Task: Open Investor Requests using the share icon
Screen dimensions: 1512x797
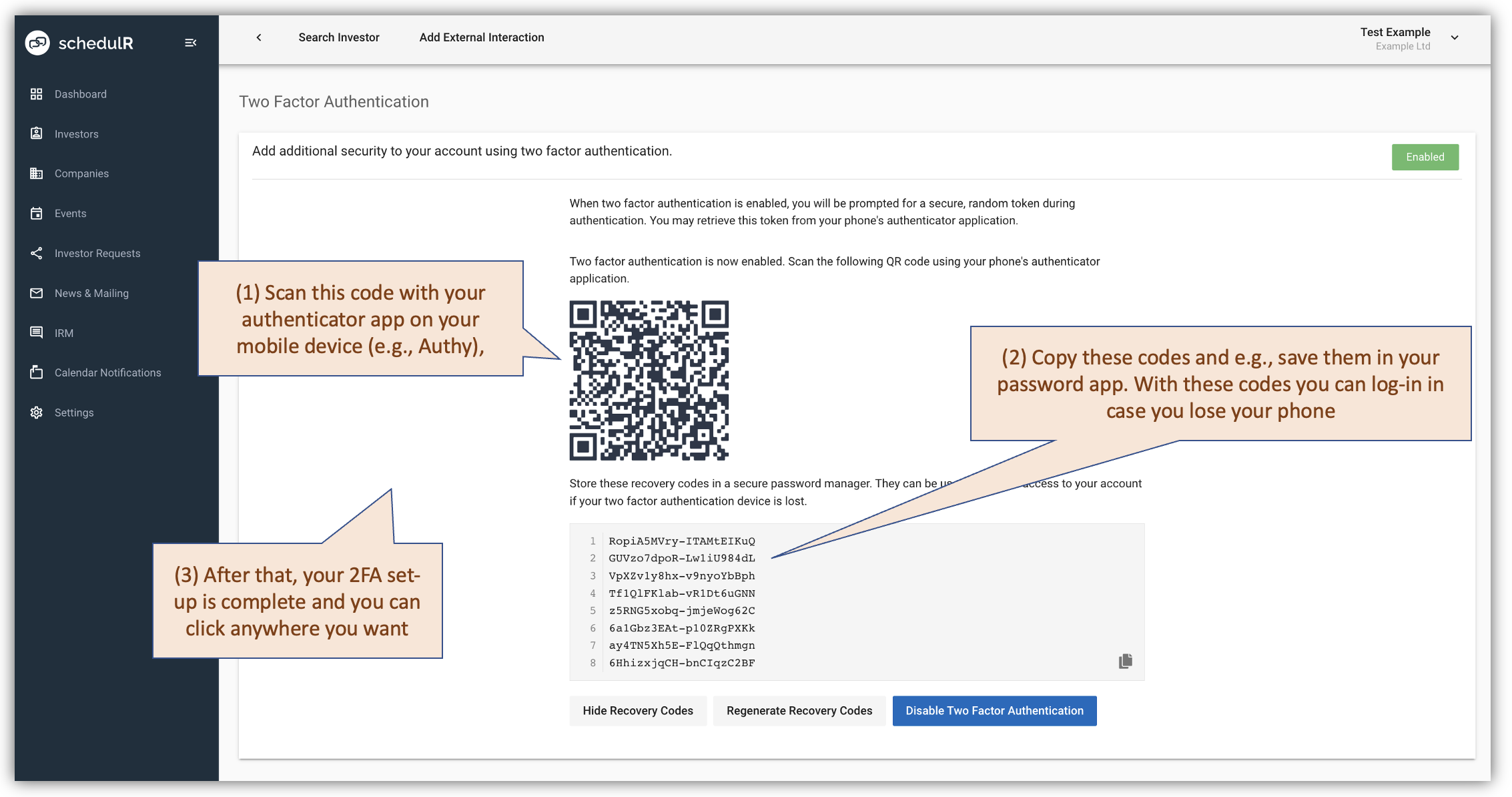Action: click(37, 253)
